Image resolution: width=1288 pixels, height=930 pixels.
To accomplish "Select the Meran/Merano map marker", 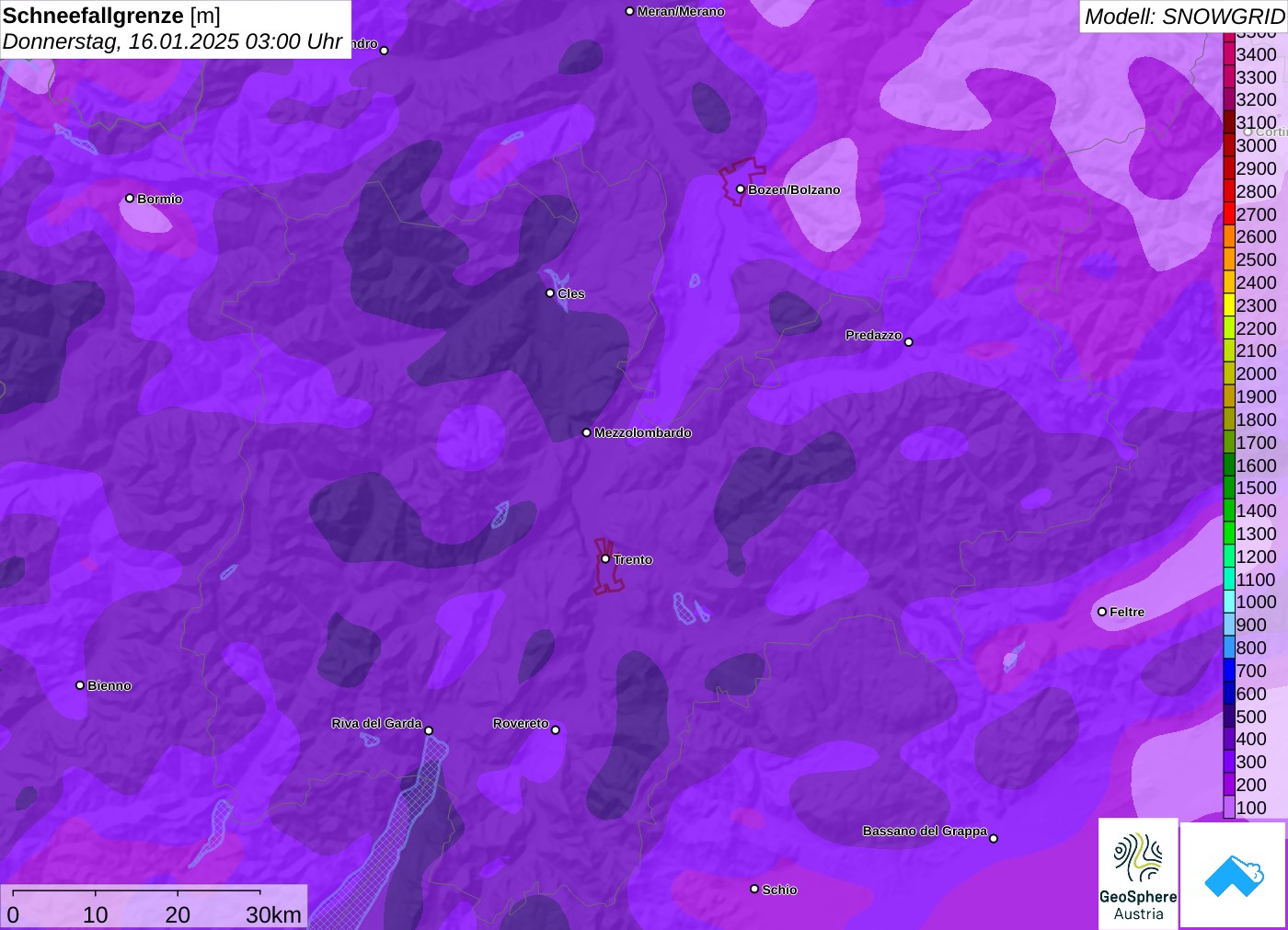I will (629, 11).
